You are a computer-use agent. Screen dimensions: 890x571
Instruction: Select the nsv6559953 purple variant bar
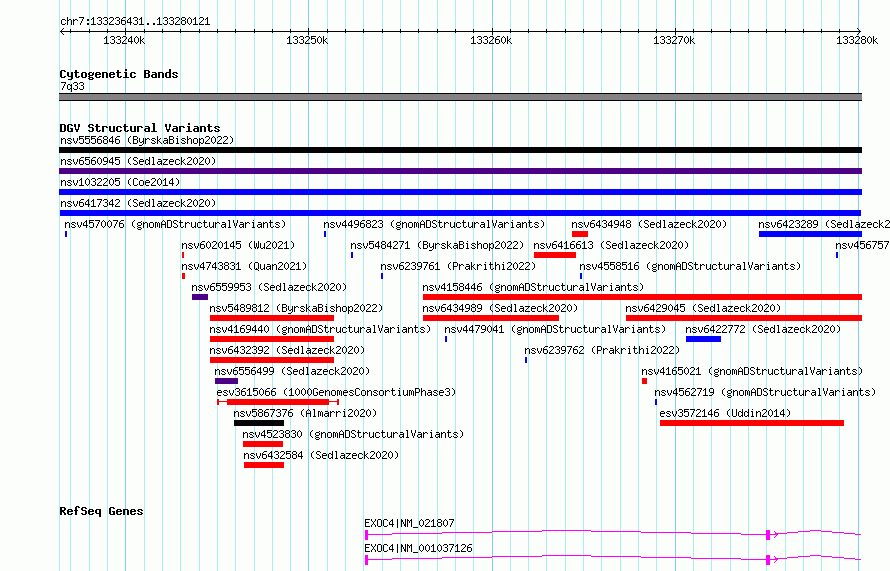click(200, 297)
